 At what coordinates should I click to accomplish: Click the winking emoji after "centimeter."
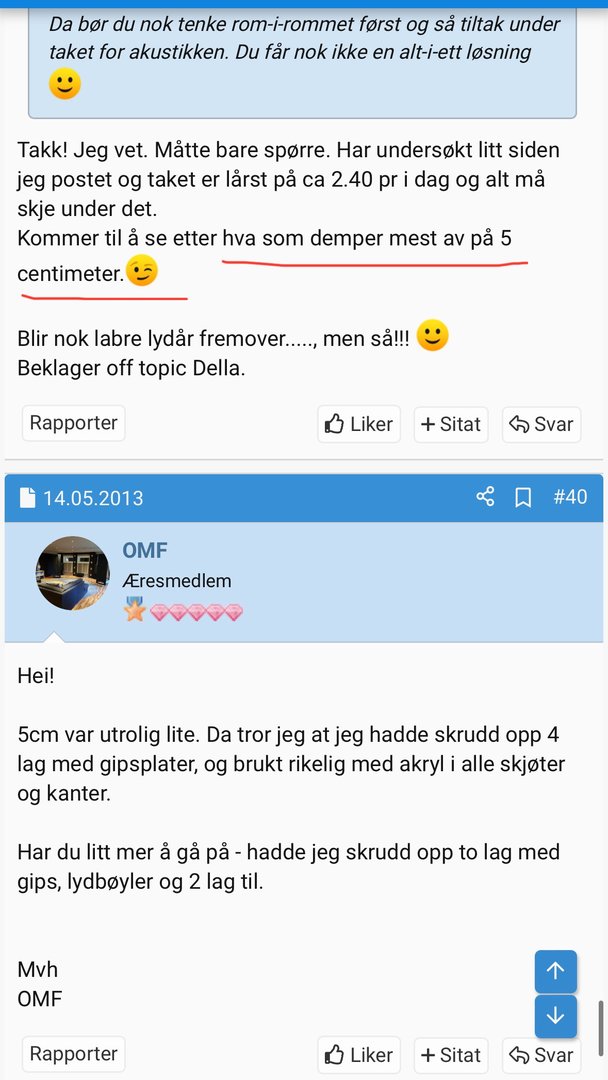[x=142, y=271]
